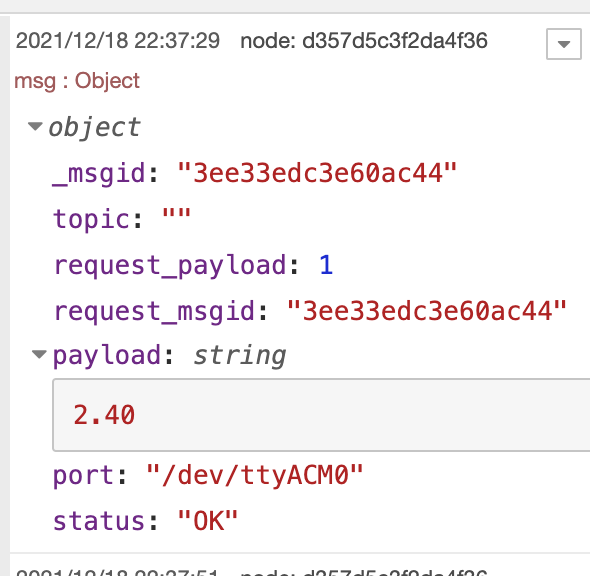
Task: Click the status "OK" value
Action: click(207, 521)
